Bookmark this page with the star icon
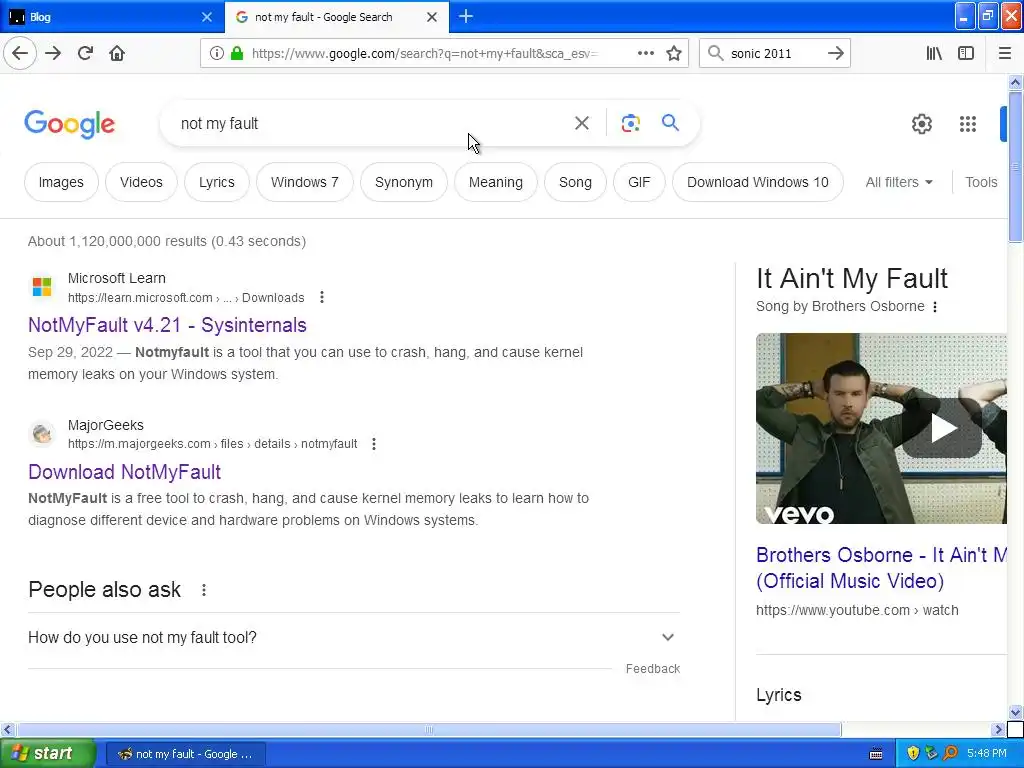This screenshot has height=768, width=1024. coord(674,53)
